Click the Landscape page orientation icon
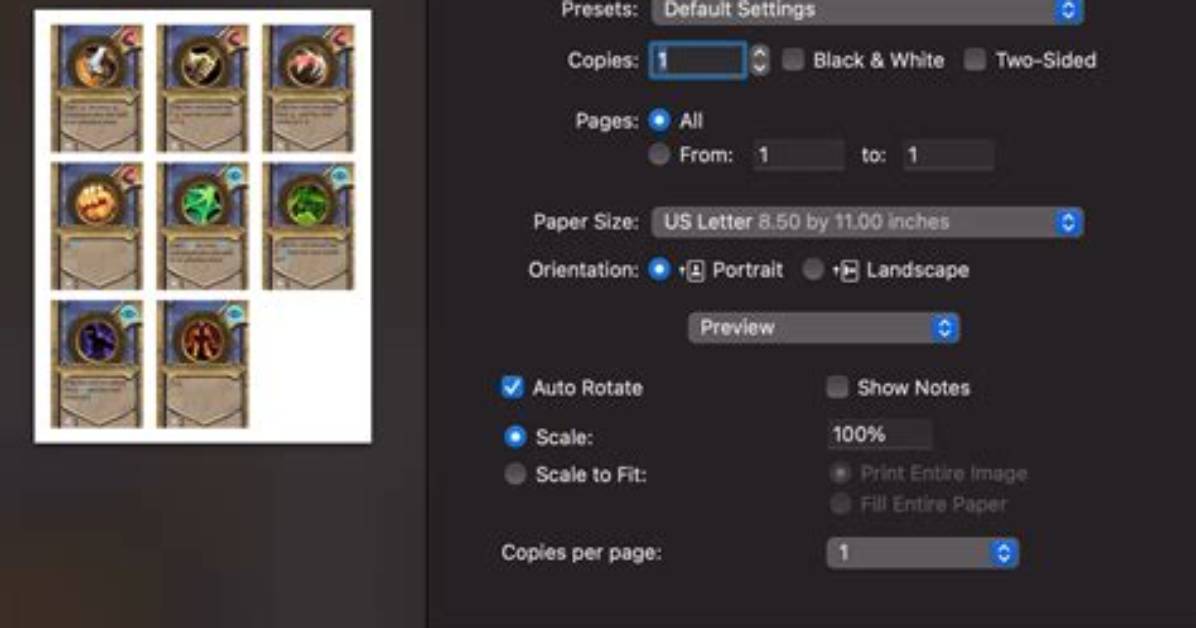 (x=846, y=270)
